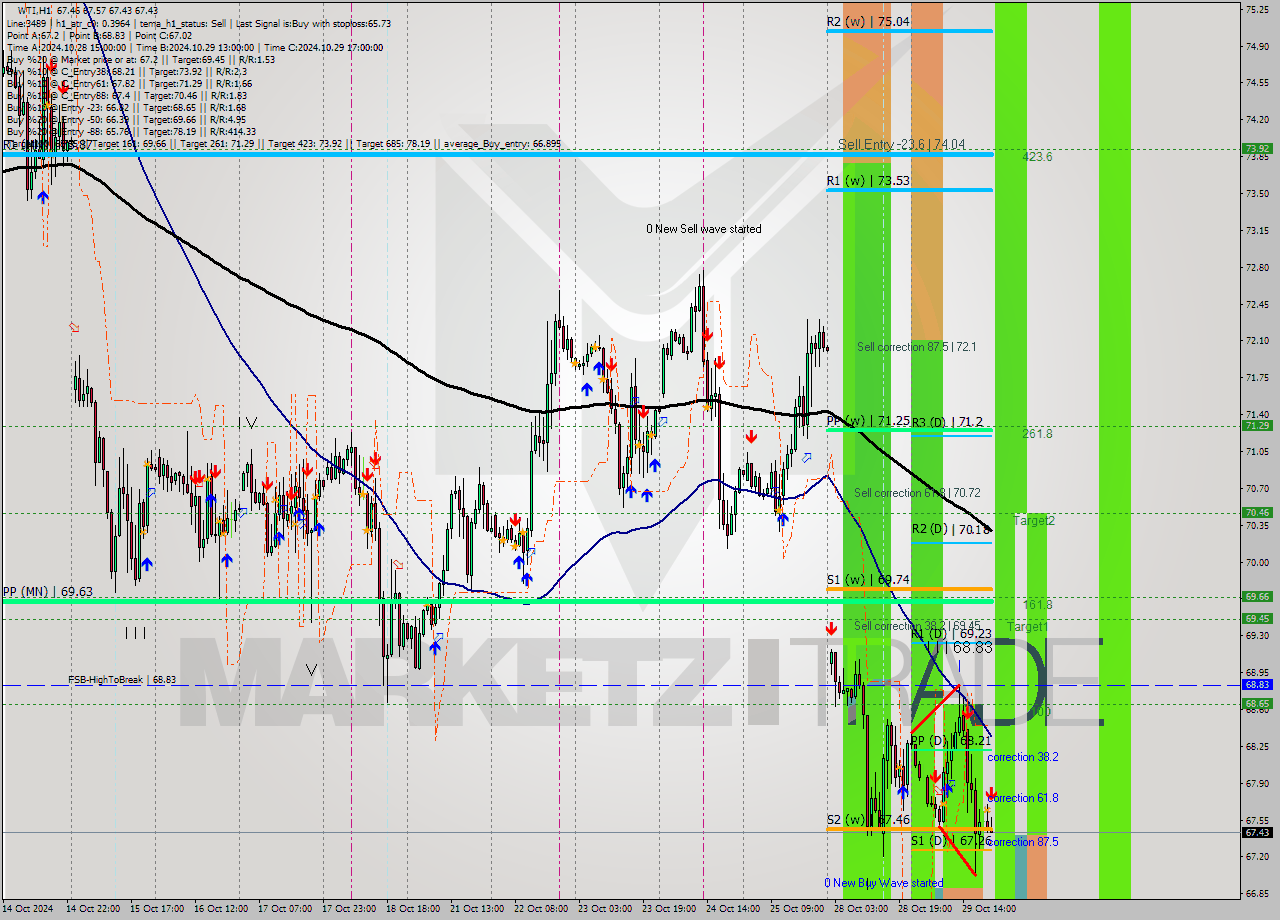Select the 'Sell Entry -23.6 | 74.04' label
This screenshot has height=920, width=1280.
point(901,144)
